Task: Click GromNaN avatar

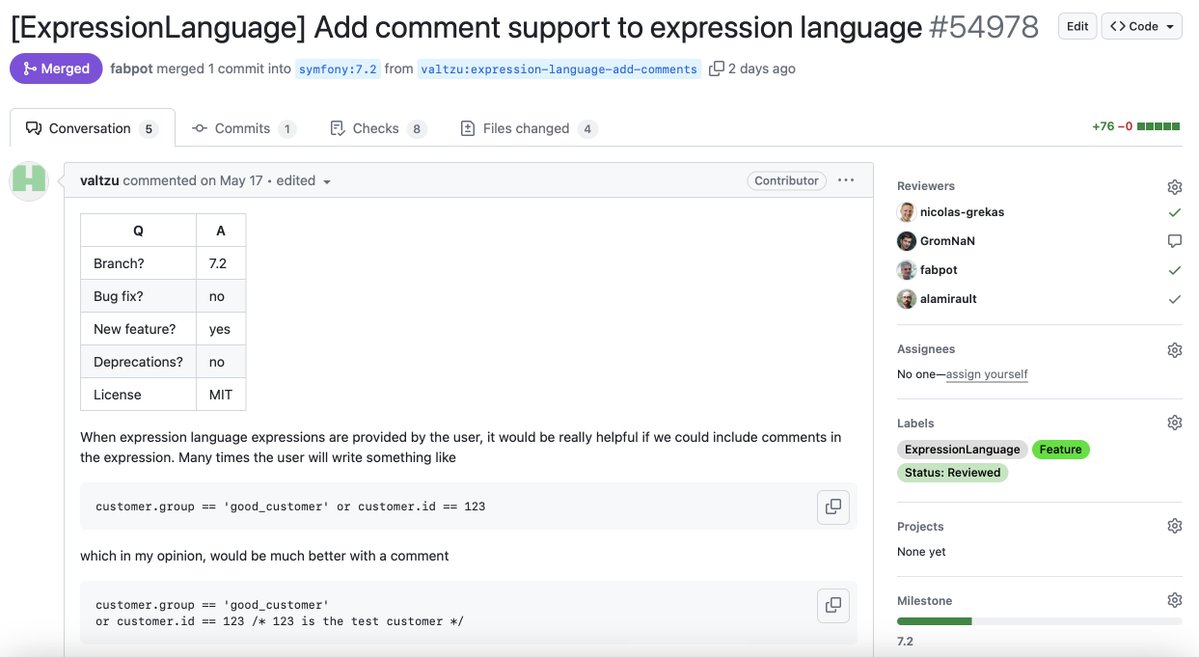Action: point(906,241)
